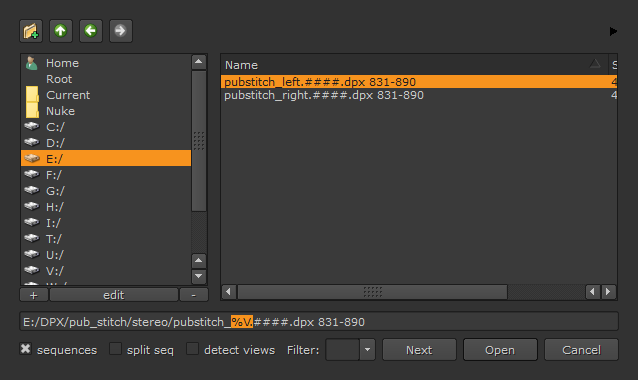Select the Nuke folder shortcut
638x380 pixels.
pos(106,111)
